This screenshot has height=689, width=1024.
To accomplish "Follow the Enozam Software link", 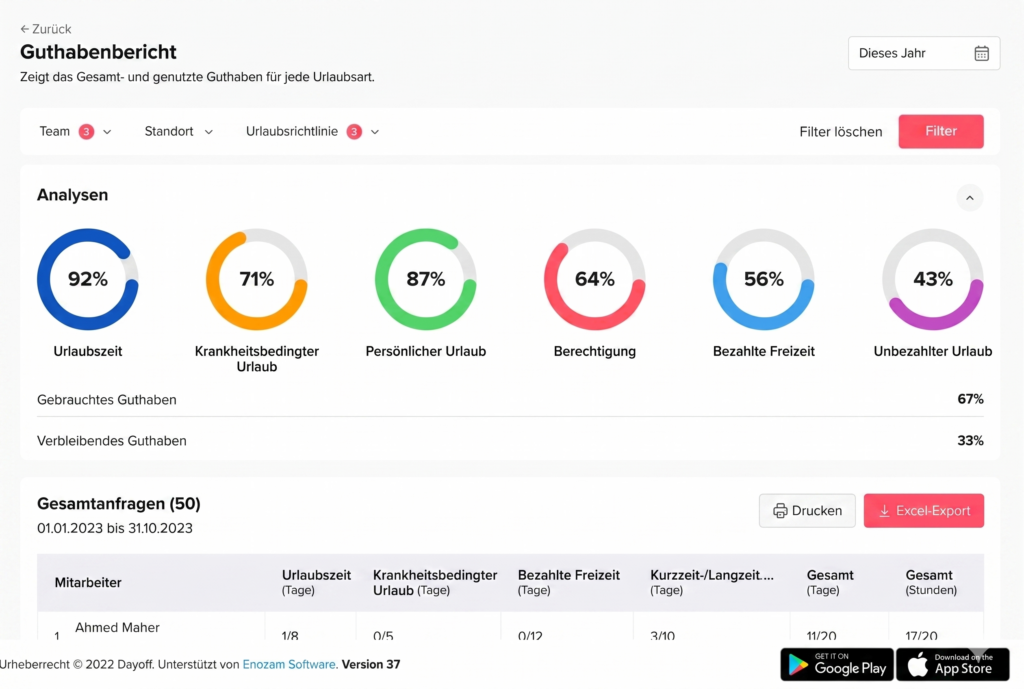I will click(289, 664).
